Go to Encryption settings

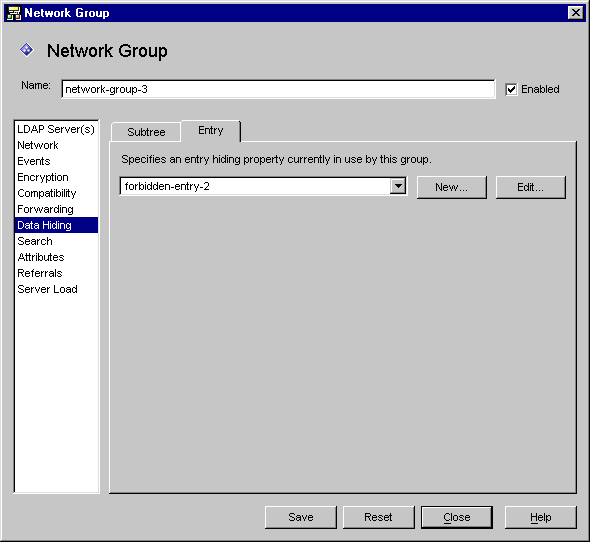[x=56, y=177]
